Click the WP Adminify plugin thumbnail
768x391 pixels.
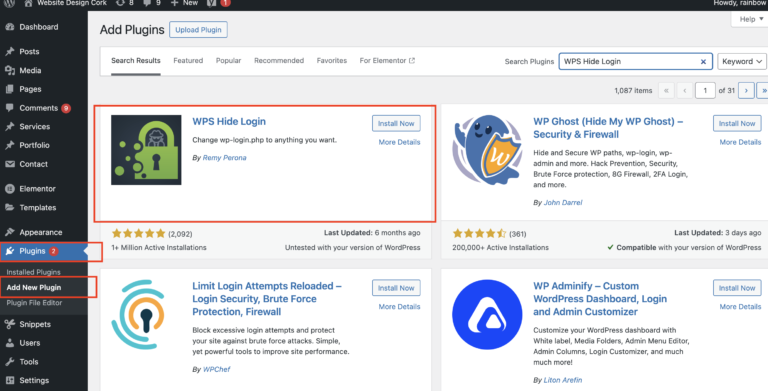(x=487, y=314)
